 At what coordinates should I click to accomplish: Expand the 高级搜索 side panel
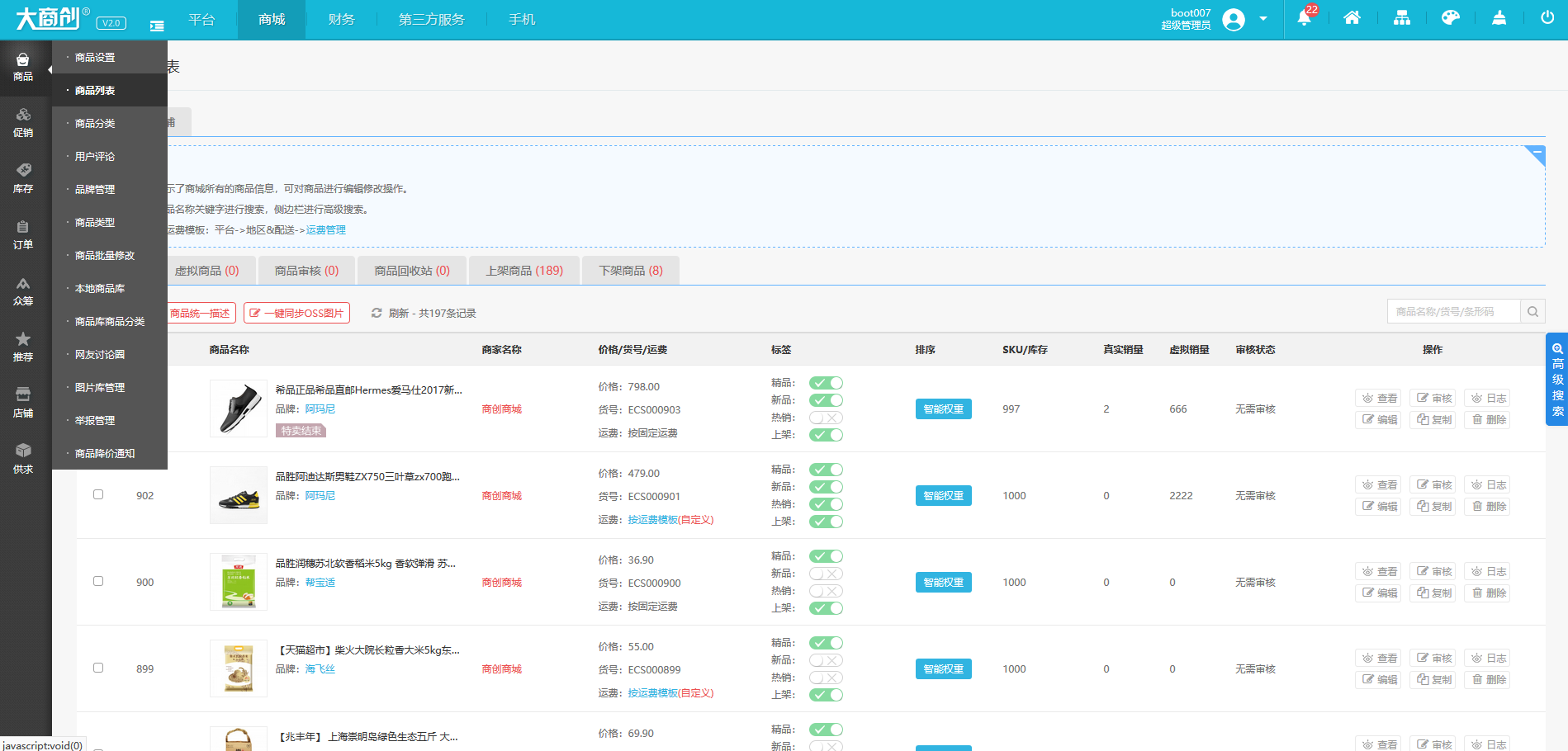click(x=1557, y=380)
